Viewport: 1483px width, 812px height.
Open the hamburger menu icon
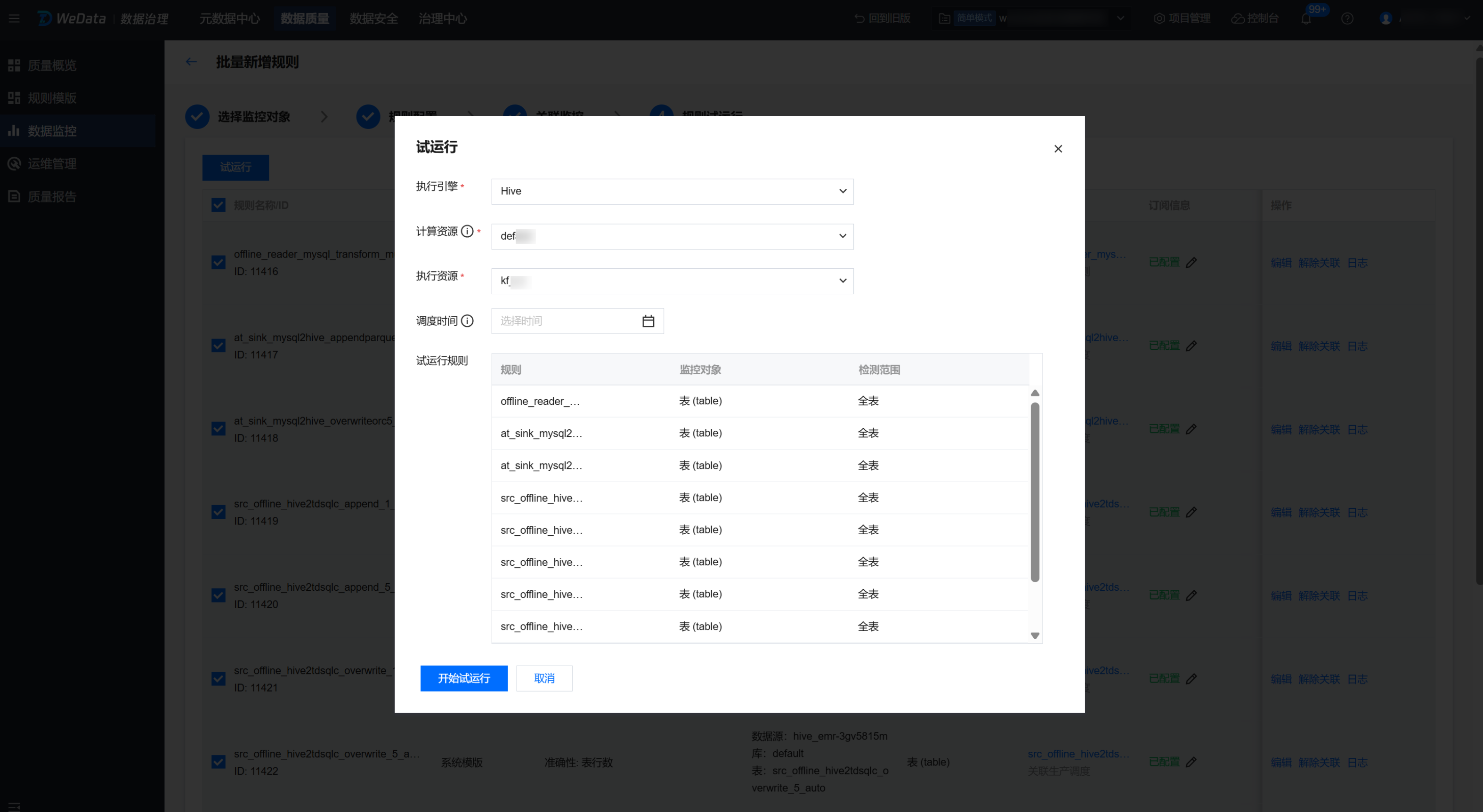14,18
